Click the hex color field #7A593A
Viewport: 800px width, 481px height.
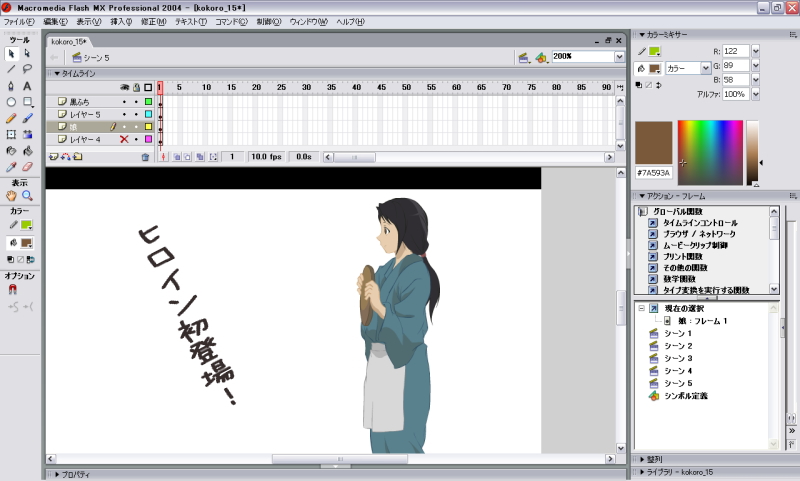tap(653, 173)
